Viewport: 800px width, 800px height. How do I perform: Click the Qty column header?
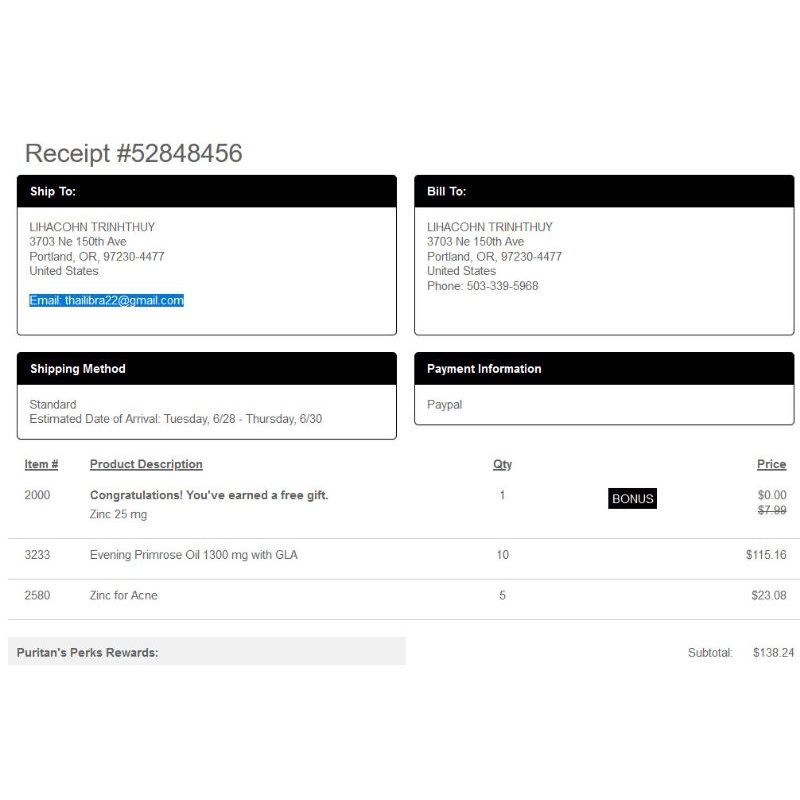coord(502,464)
